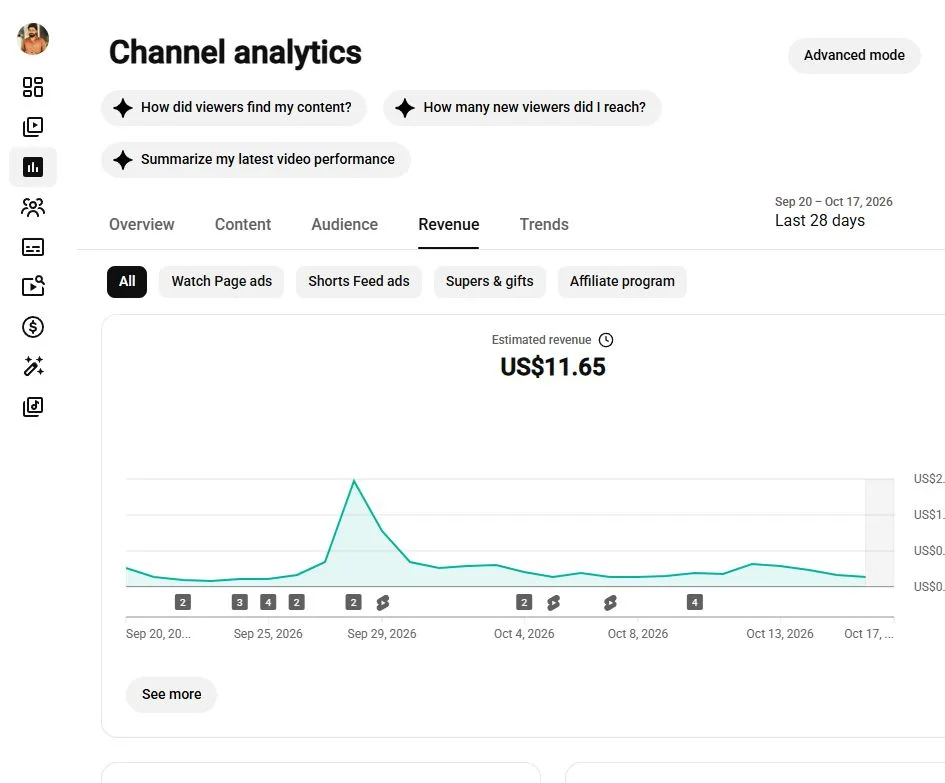Image resolution: width=945 pixels, height=783 pixels.
Task: Click the 'Sep 25, 2026' axis label
Action: [268, 634]
